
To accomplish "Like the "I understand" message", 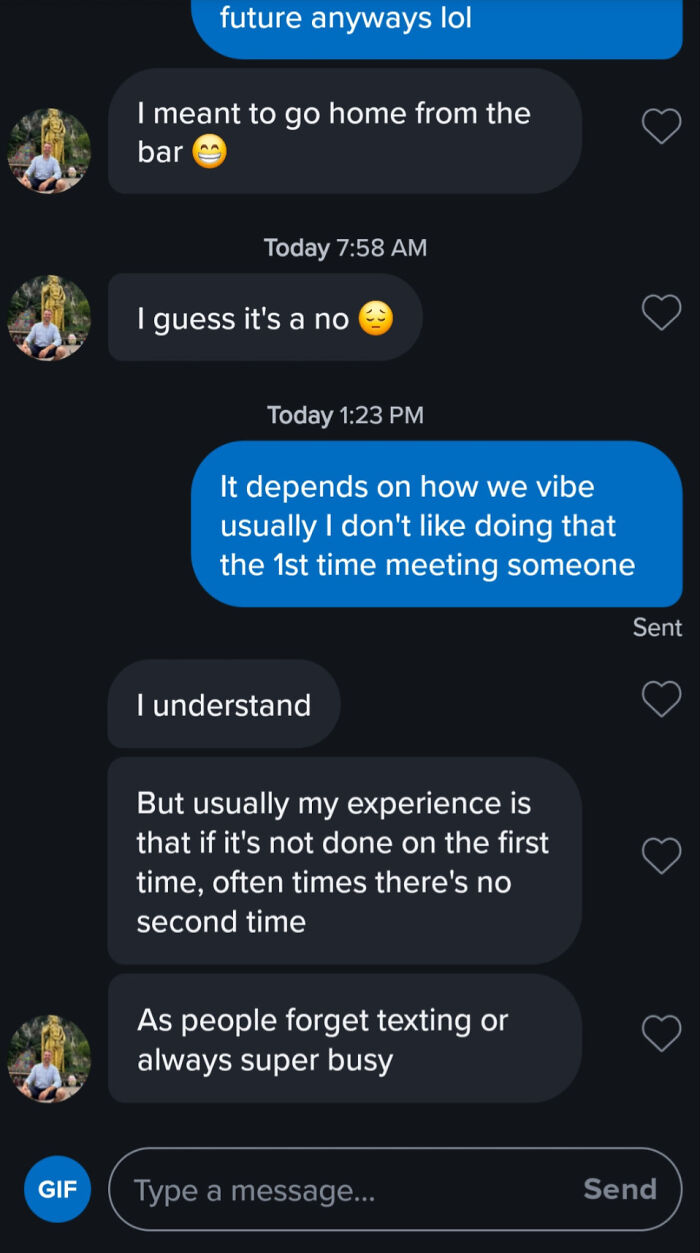I will [661, 699].
